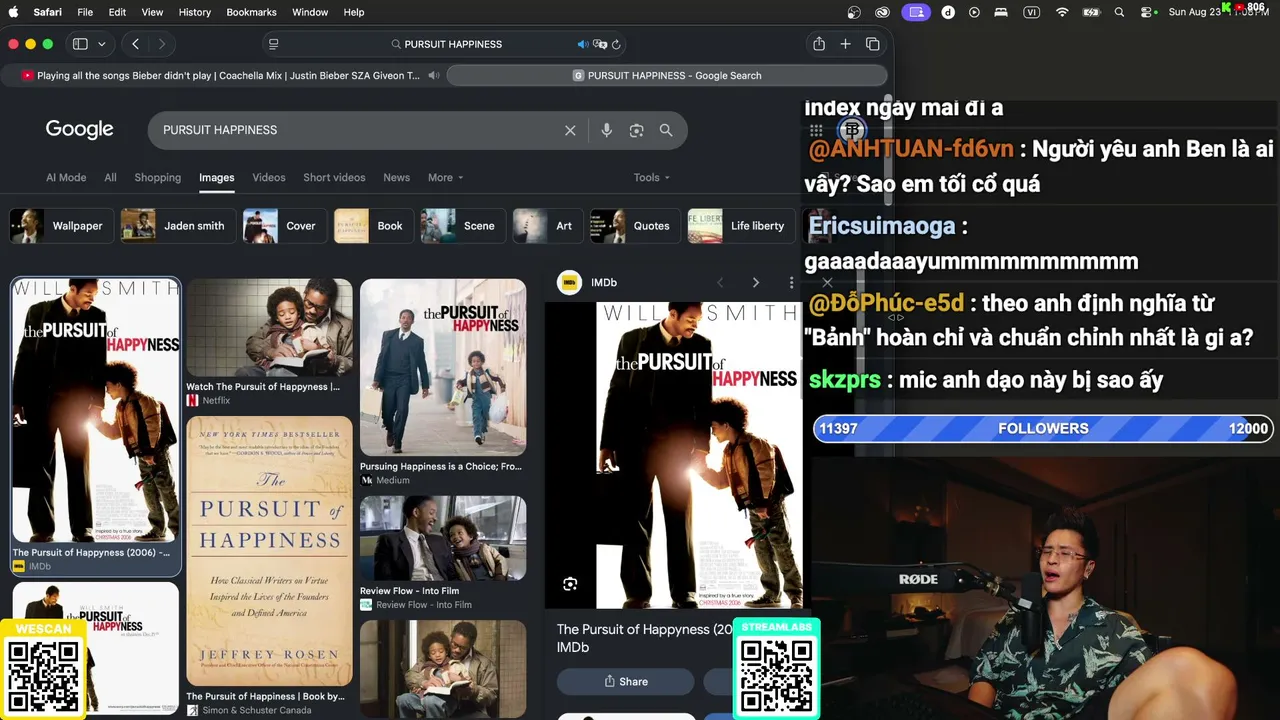Open the Shopping results tab
The height and width of the screenshot is (720, 1280).
[158, 177]
